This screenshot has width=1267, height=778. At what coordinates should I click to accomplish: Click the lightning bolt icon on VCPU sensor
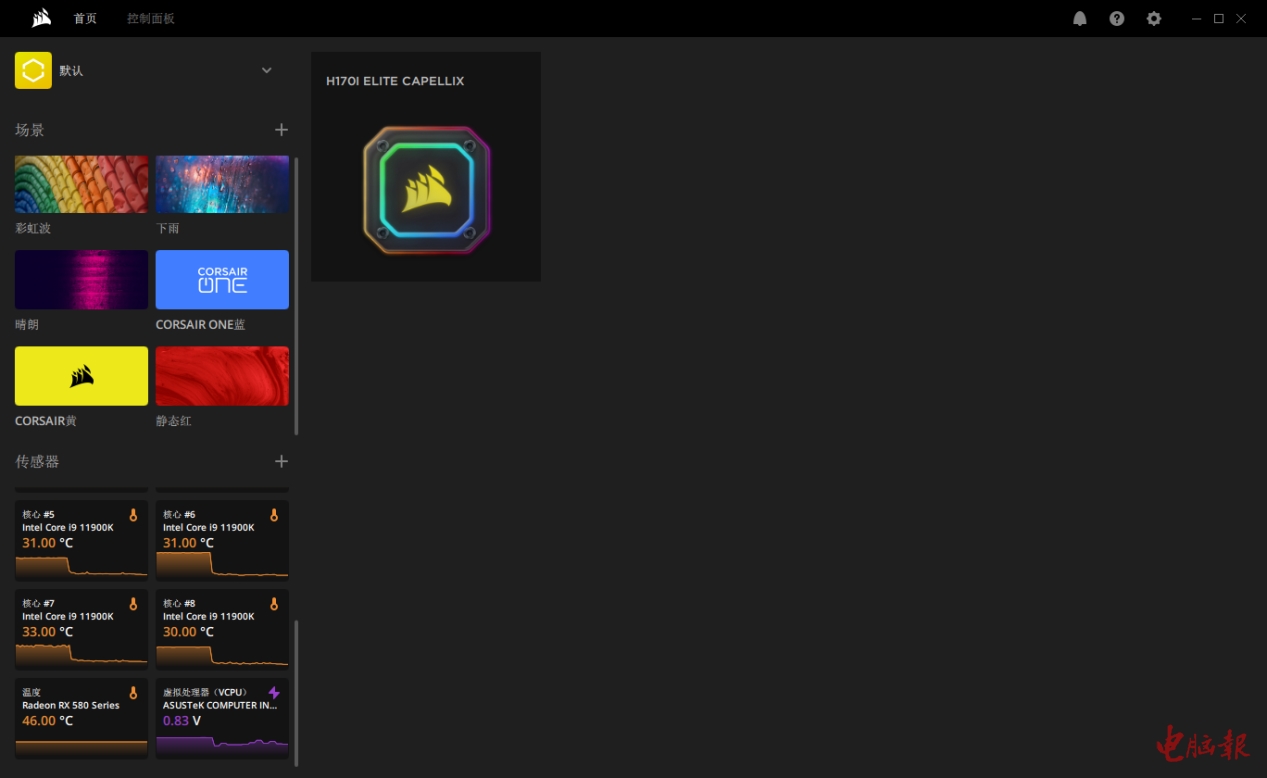point(274,693)
